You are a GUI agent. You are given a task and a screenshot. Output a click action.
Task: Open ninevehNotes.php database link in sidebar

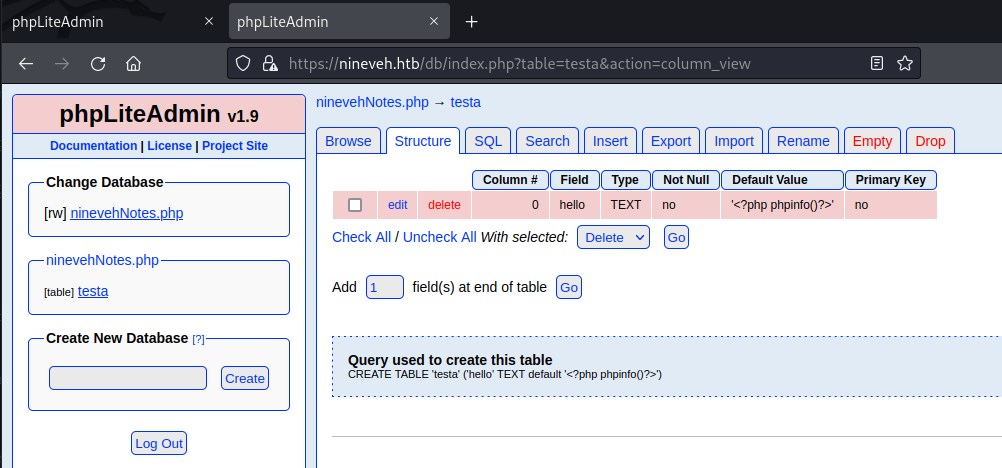pyautogui.click(x=127, y=213)
